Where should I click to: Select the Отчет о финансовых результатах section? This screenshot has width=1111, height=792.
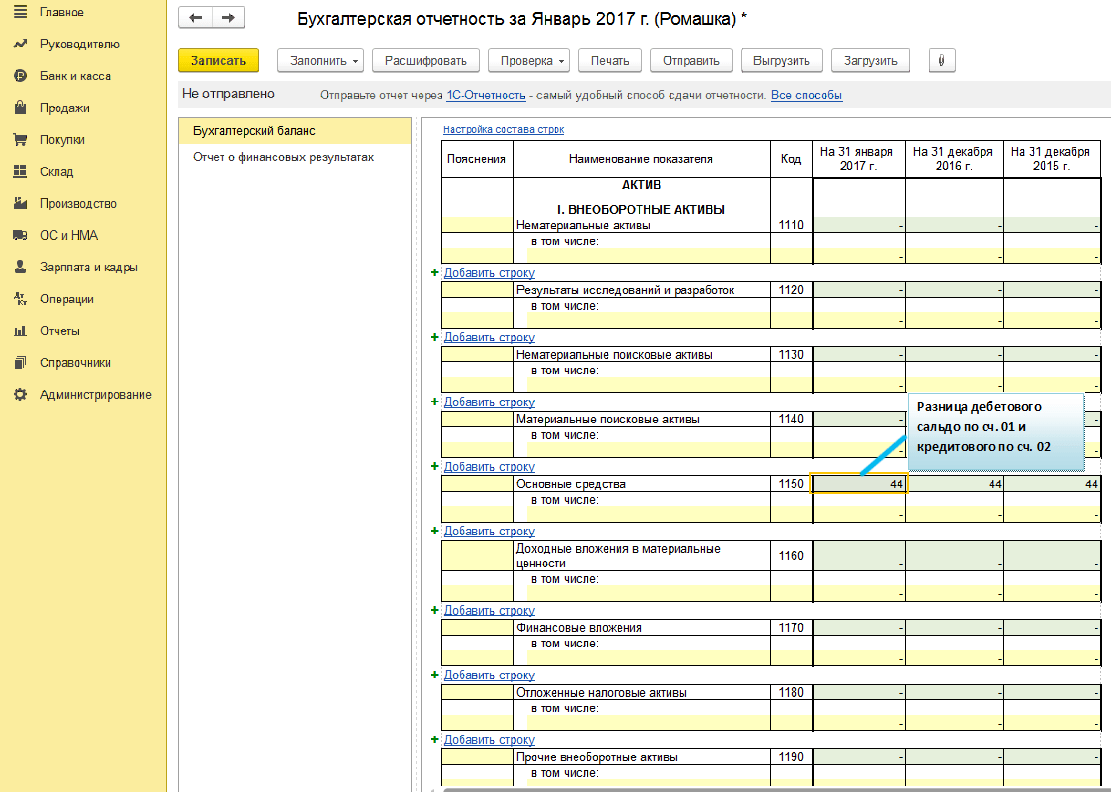(x=283, y=157)
